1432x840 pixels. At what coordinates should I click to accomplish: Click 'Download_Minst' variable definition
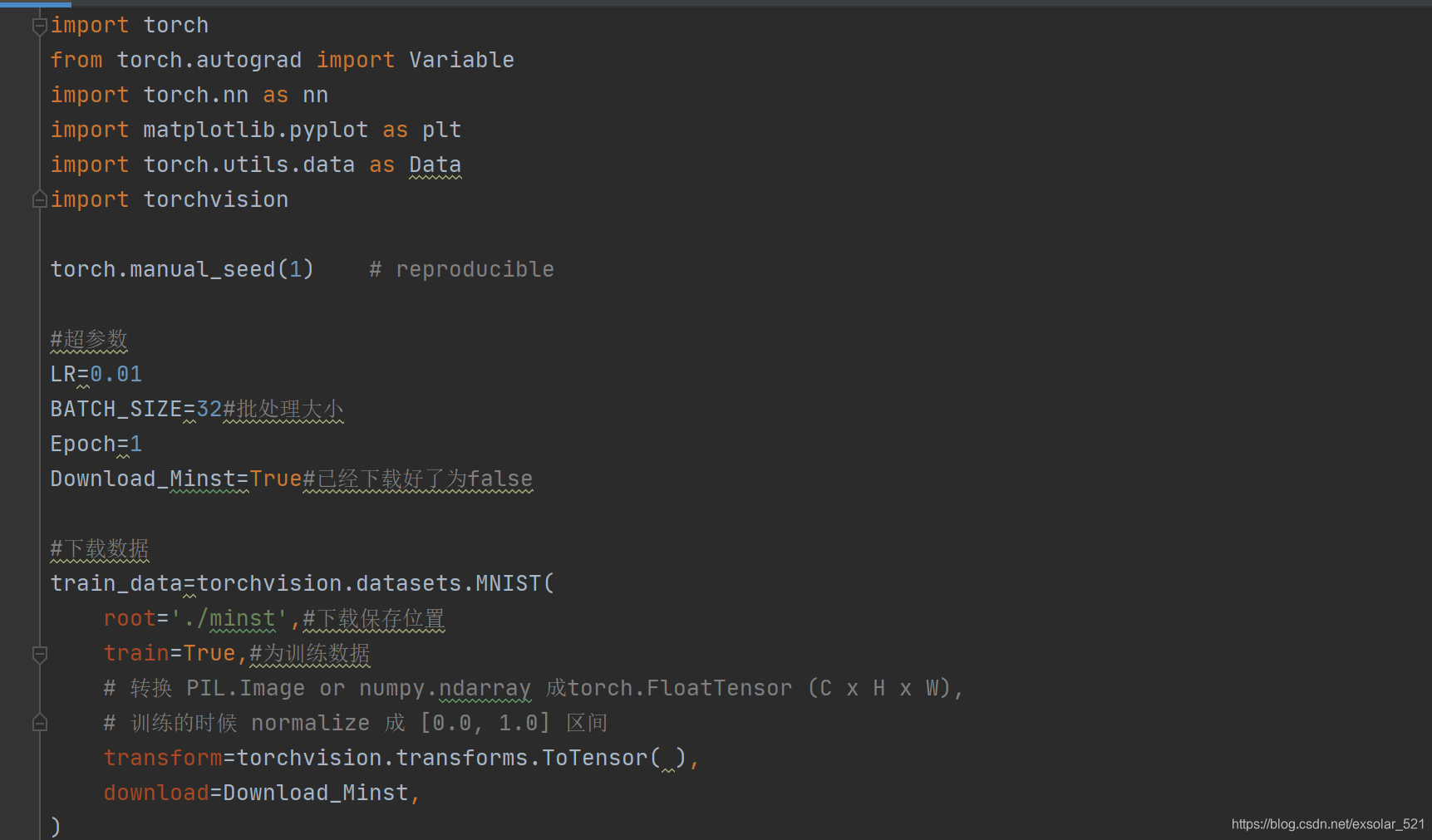click(x=143, y=479)
